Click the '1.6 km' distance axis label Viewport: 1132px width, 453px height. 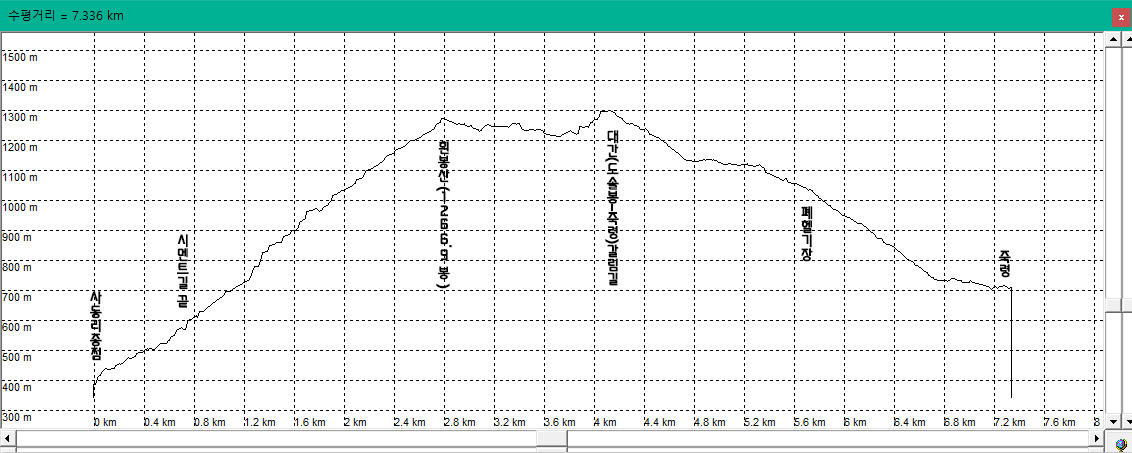[x=310, y=422]
